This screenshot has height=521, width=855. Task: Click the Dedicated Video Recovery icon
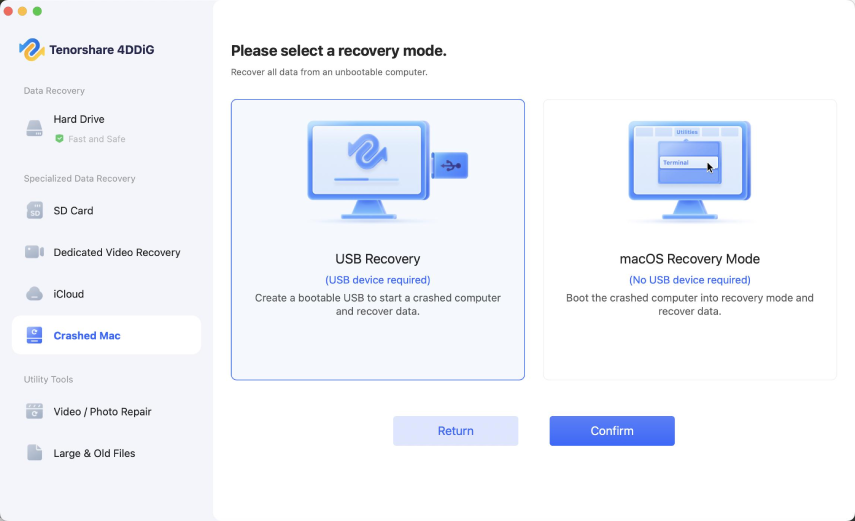[x=35, y=253]
